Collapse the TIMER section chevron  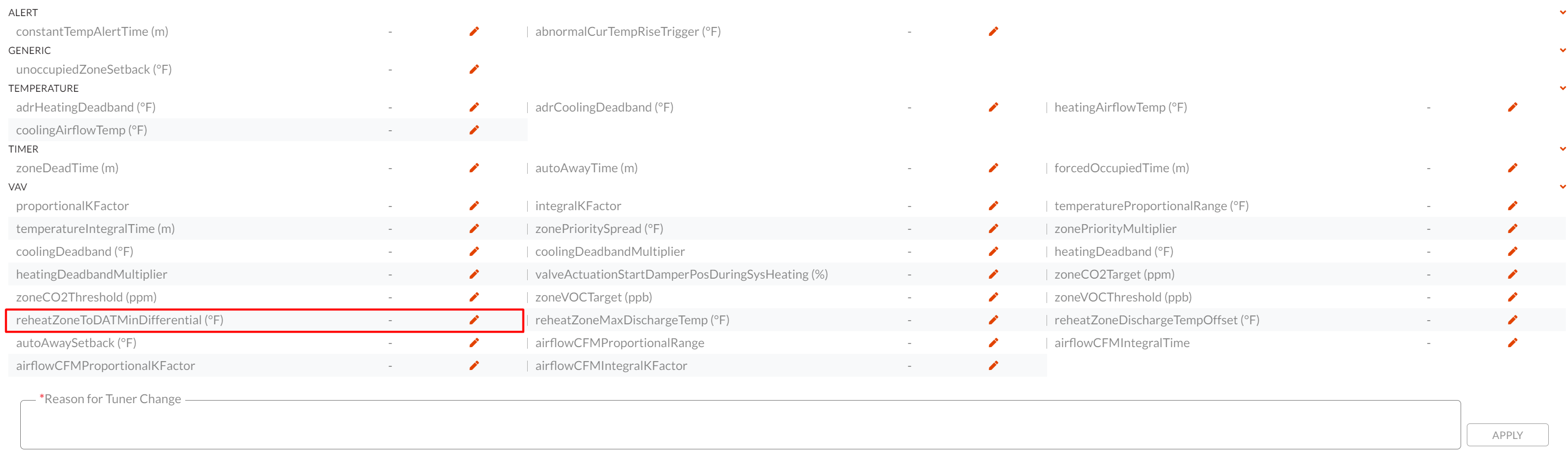click(1562, 149)
